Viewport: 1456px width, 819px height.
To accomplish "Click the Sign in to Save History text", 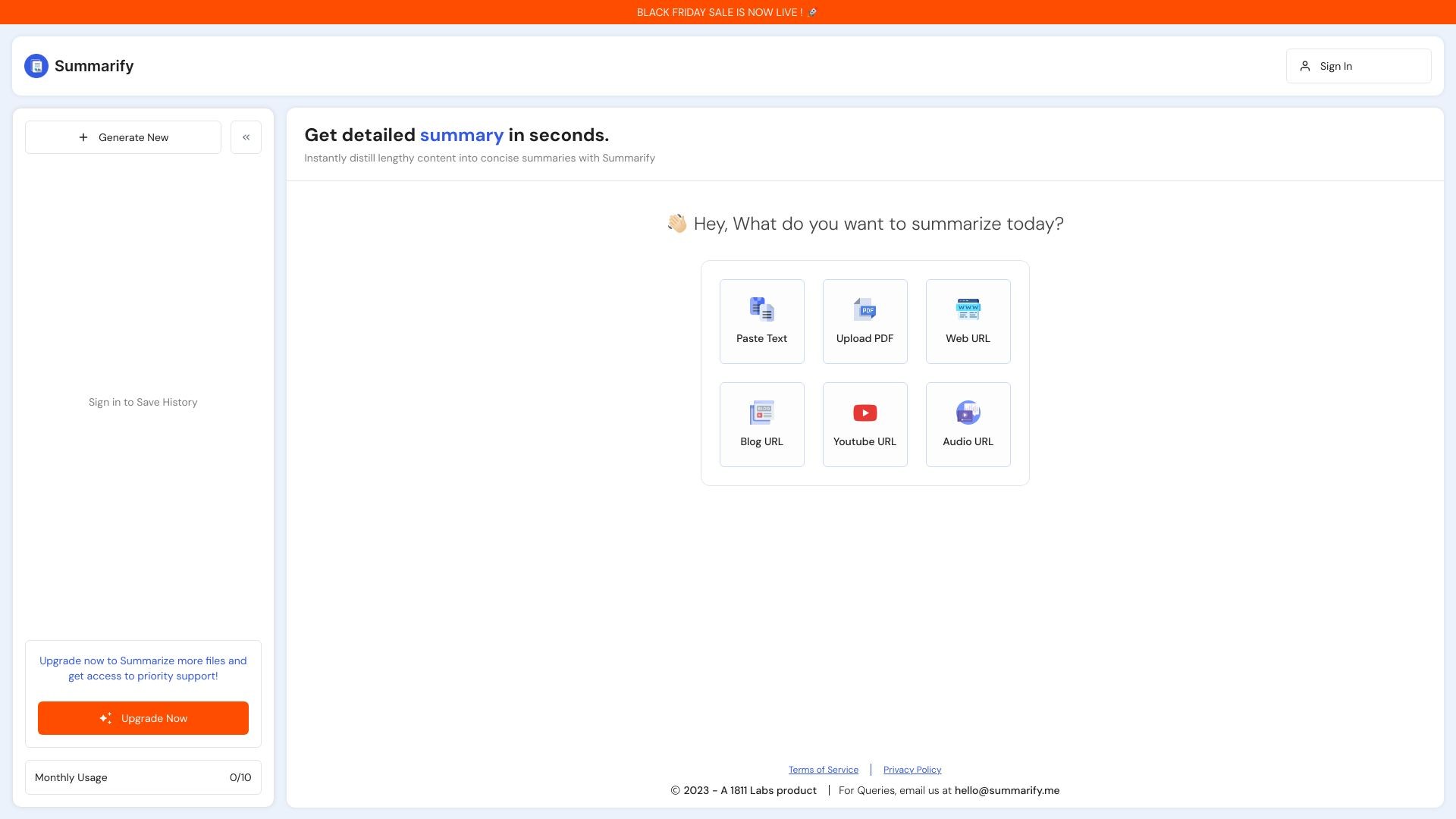I will (143, 402).
